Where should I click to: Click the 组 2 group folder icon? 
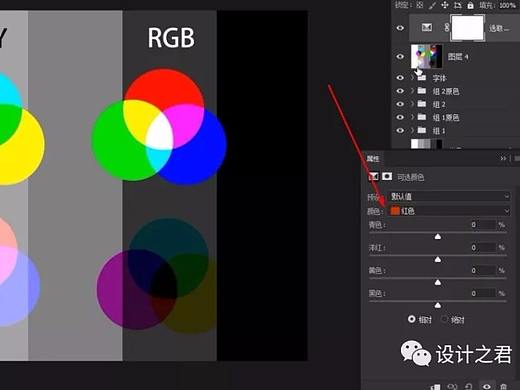422,104
